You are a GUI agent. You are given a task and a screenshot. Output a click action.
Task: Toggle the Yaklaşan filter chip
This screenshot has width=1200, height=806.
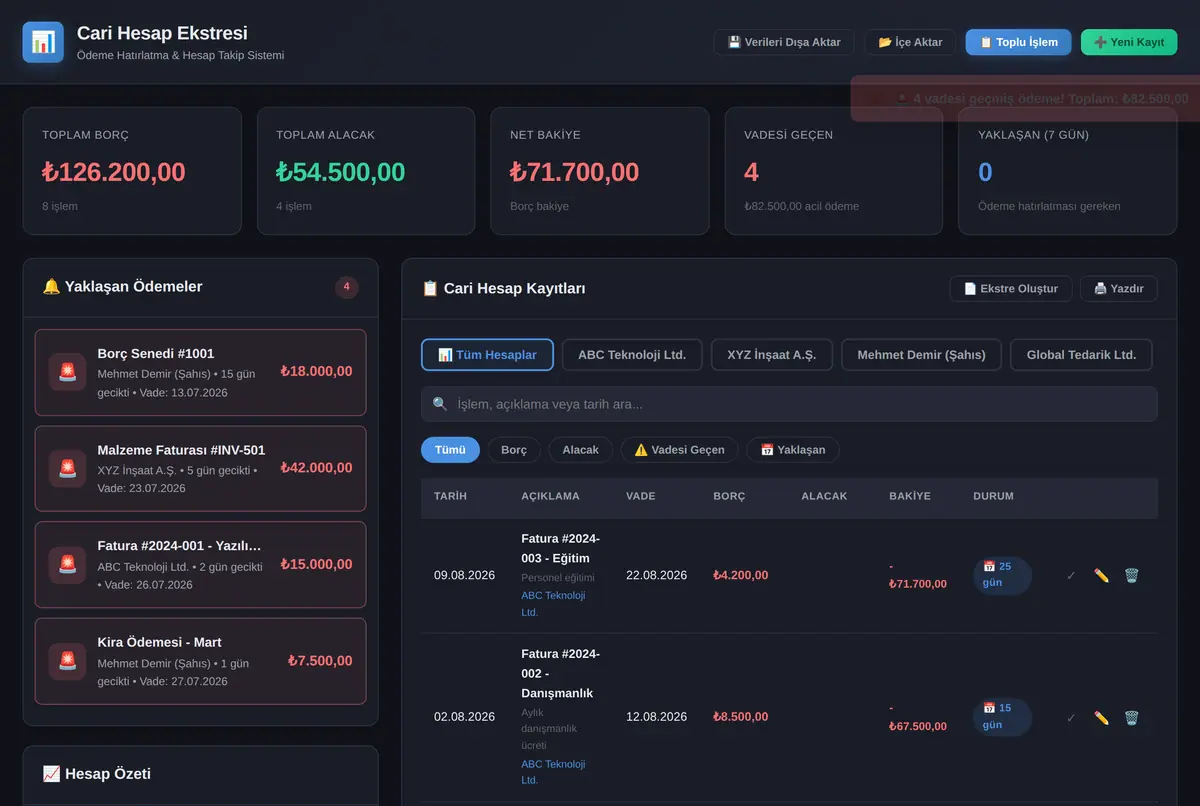(793, 450)
